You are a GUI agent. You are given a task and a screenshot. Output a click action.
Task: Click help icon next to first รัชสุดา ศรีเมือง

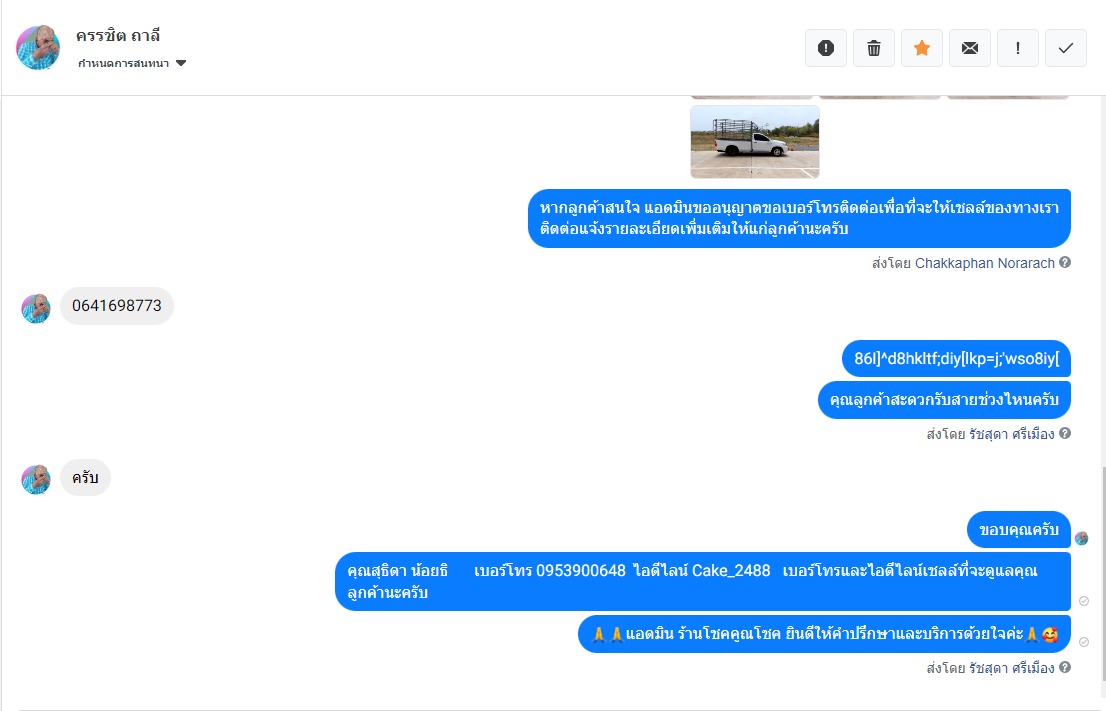(1065, 433)
